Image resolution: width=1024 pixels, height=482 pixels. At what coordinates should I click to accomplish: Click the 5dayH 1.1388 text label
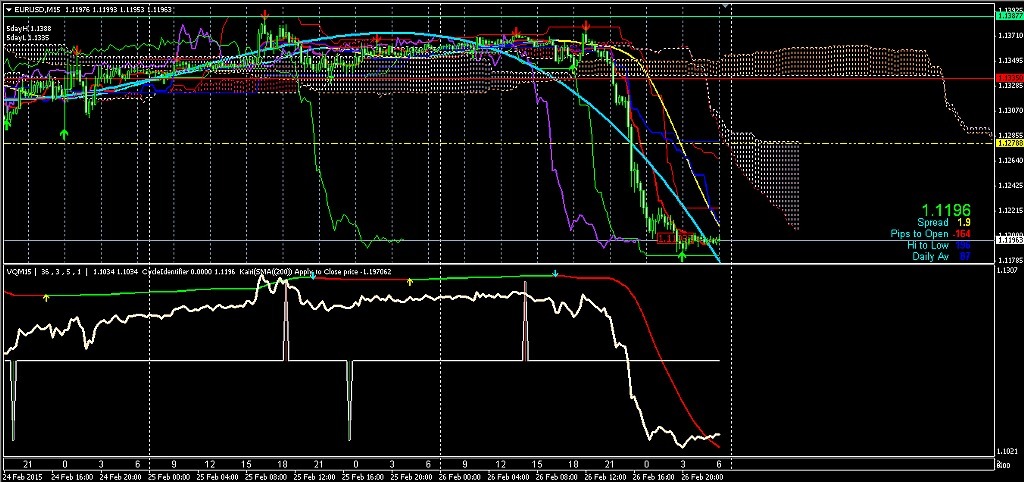click(27, 28)
